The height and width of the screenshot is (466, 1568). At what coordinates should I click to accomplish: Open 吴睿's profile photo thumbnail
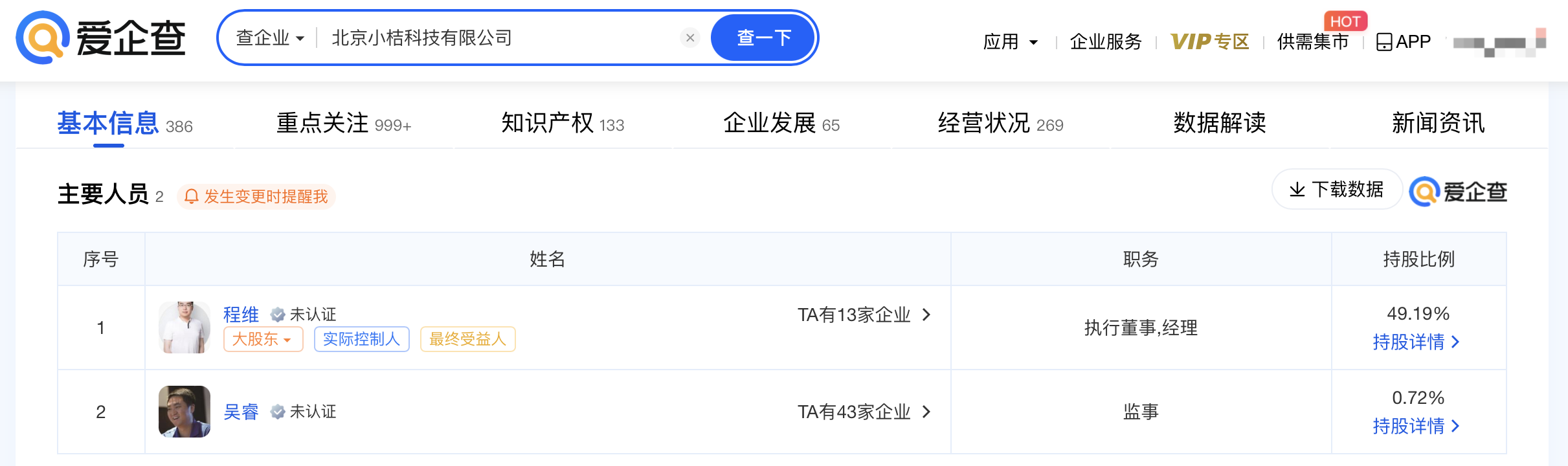coord(185,412)
